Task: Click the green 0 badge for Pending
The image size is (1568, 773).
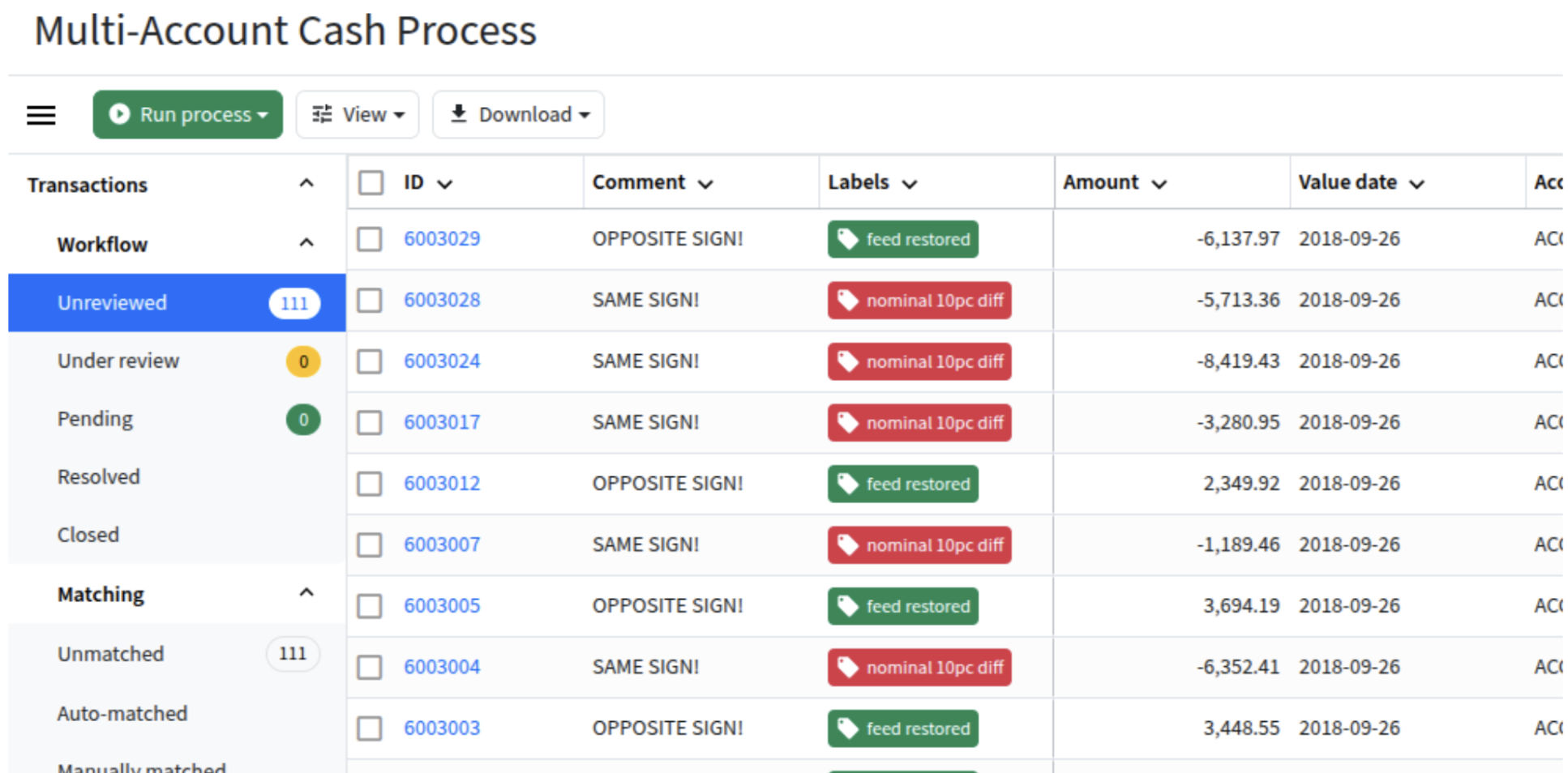Action: point(303,420)
